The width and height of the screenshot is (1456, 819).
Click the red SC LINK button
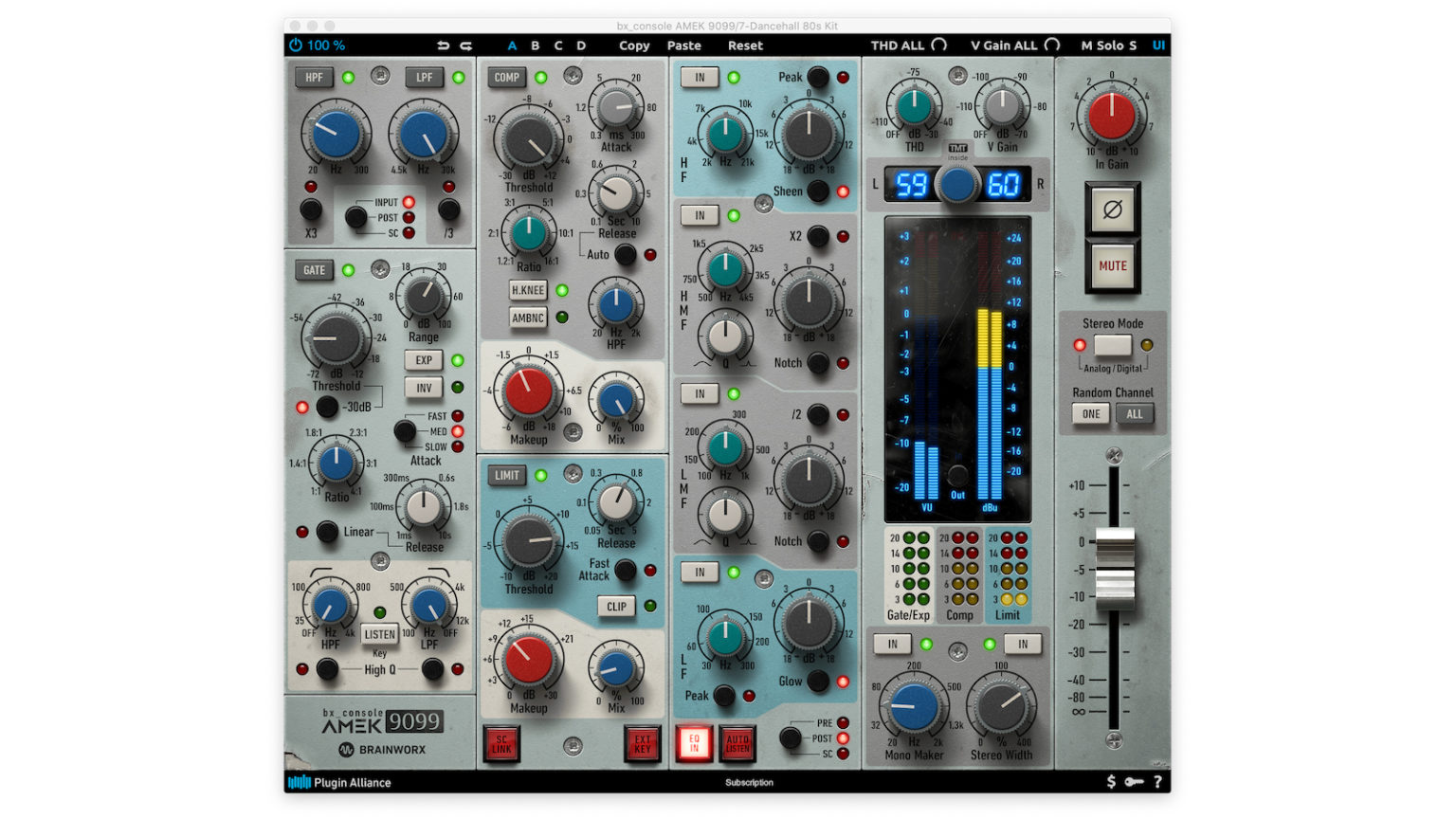501,744
